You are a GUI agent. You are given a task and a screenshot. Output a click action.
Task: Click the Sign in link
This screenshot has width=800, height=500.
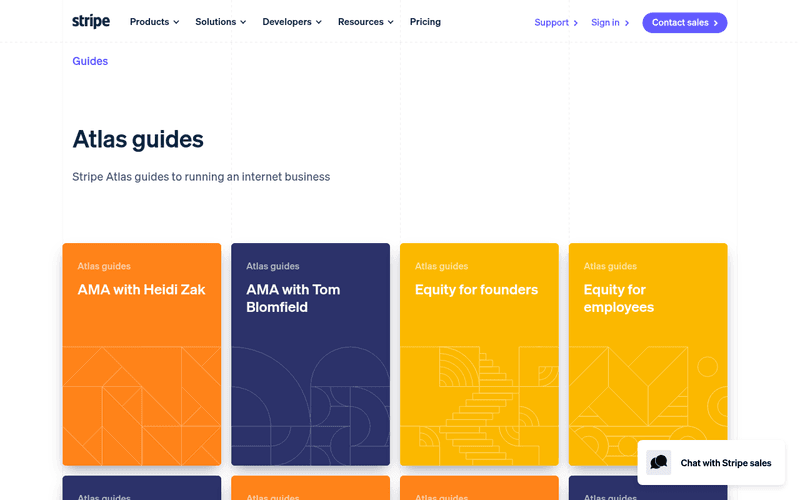tap(610, 22)
